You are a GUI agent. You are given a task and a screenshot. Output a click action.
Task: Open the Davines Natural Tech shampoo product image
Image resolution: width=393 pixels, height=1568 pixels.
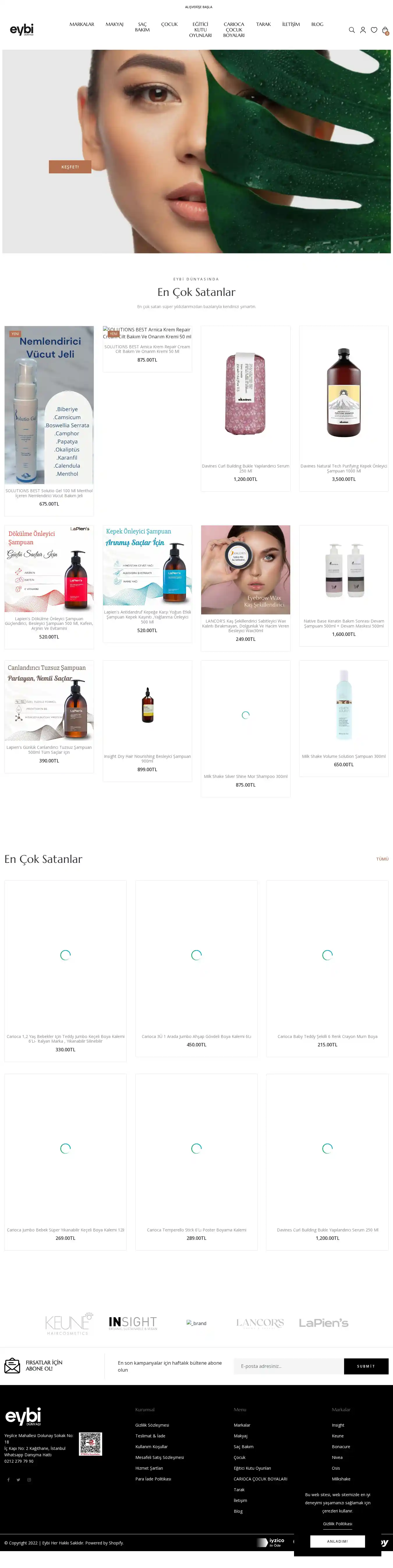point(344,393)
